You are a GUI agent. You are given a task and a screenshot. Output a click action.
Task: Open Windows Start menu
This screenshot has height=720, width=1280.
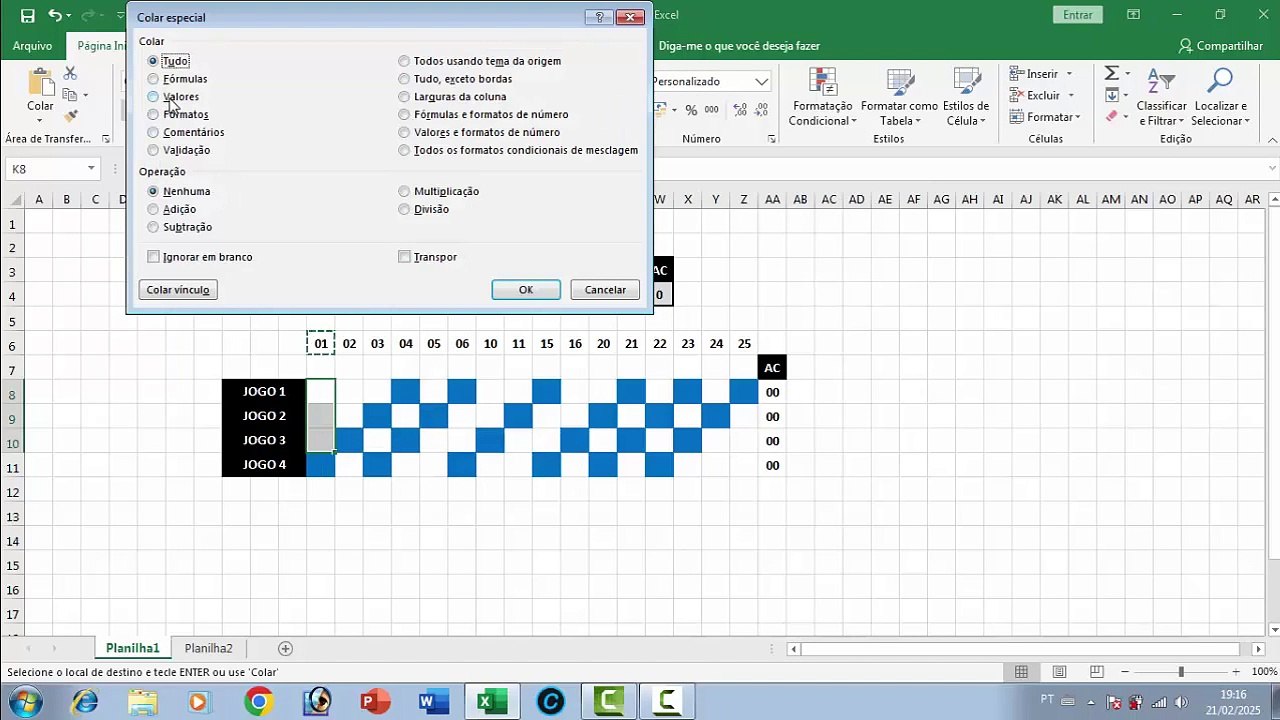coord(23,702)
